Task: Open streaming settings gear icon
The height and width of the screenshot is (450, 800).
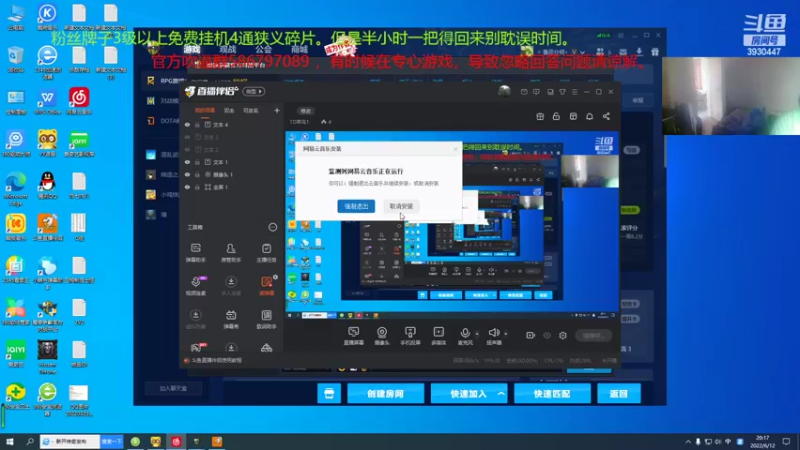Action: point(563,335)
